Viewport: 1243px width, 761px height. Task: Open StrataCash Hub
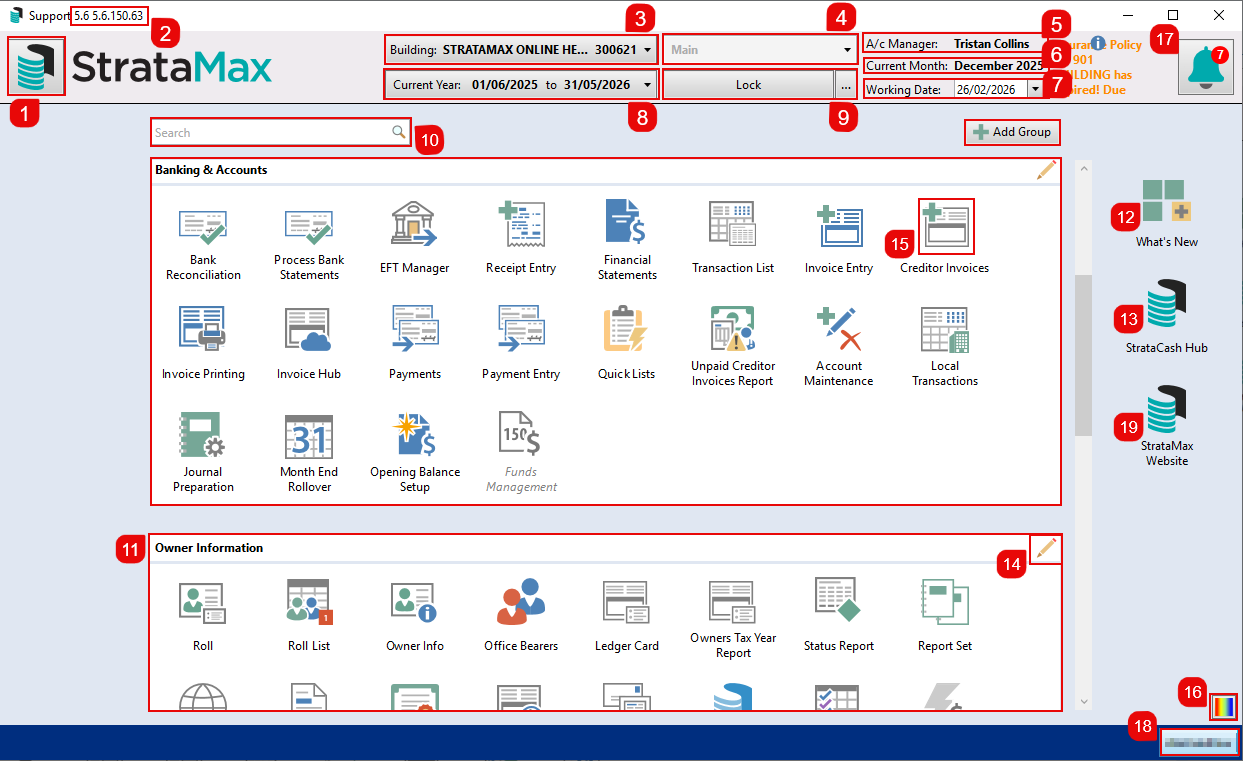(x=1167, y=317)
